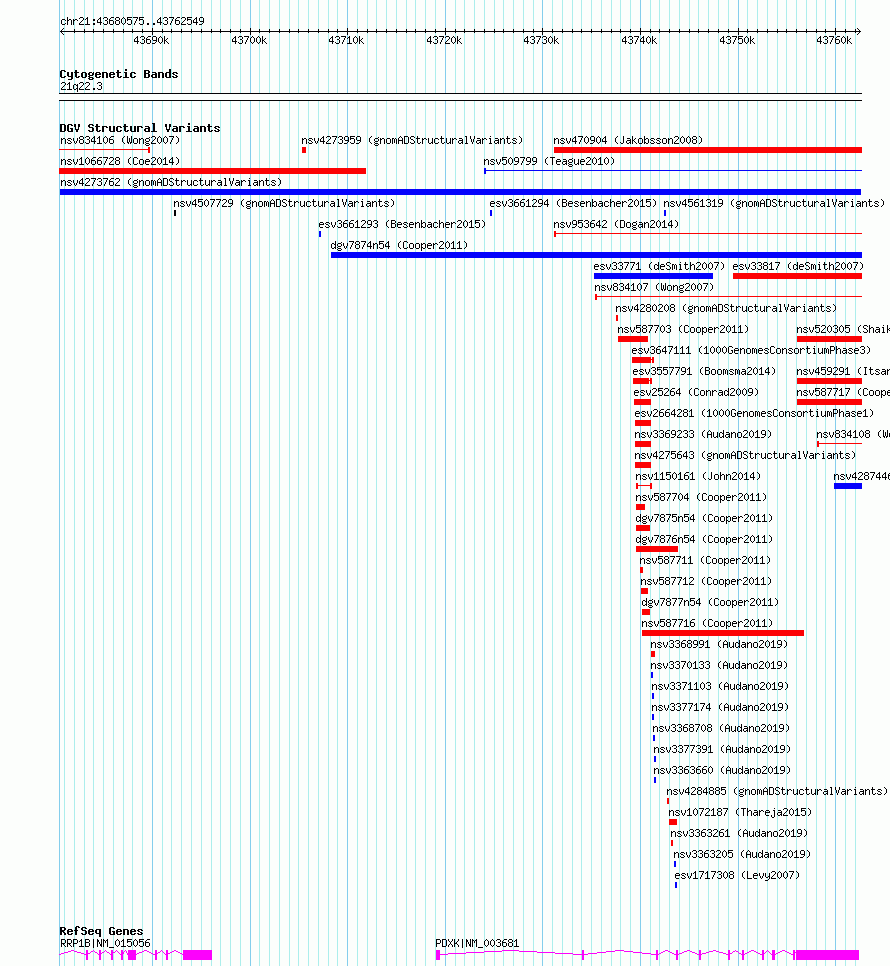Open esv33817 (deSmith2007) label
This screenshot has height=966, width=890.
798,266
